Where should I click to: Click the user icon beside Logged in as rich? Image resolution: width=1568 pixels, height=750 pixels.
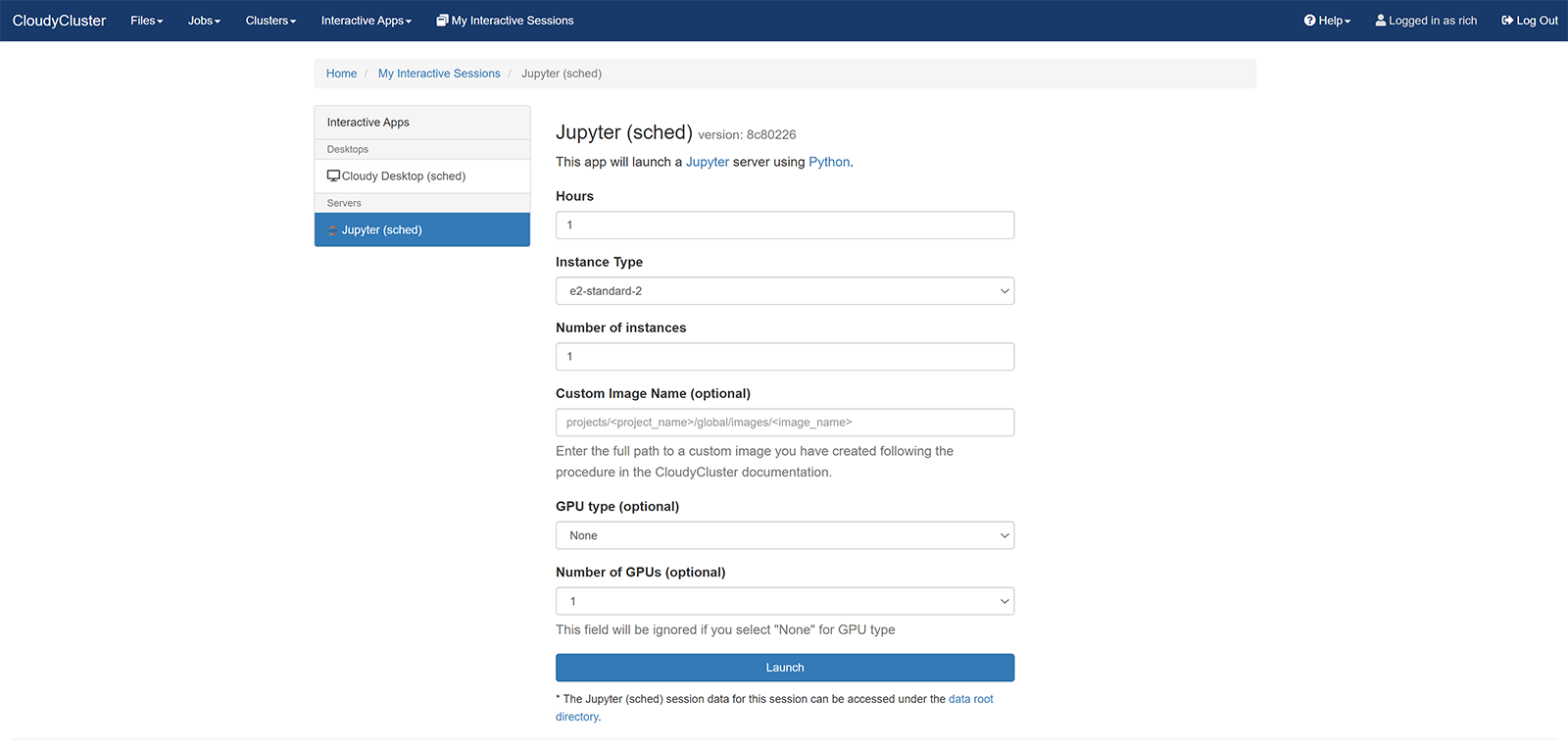click(x=1381, y=21)
